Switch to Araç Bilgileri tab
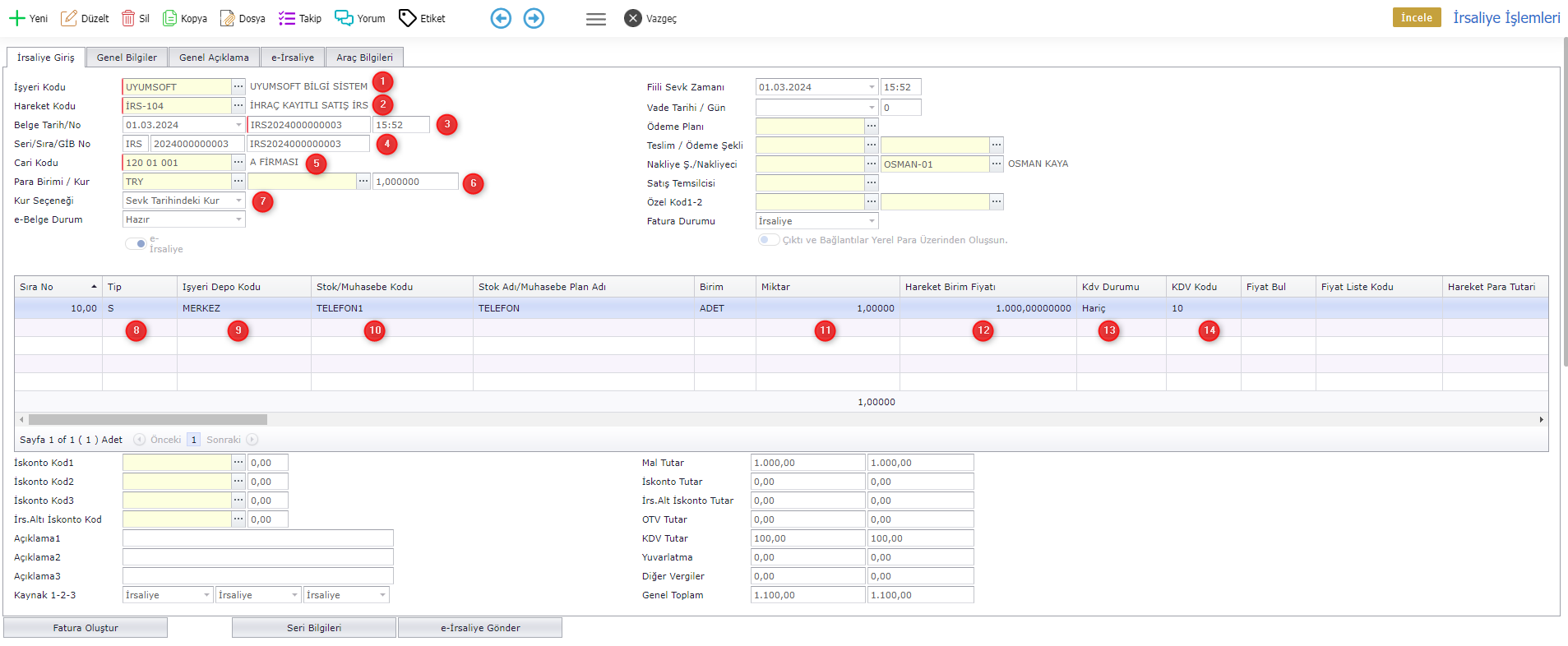The image size is (1568, 646). coord(364,58)
